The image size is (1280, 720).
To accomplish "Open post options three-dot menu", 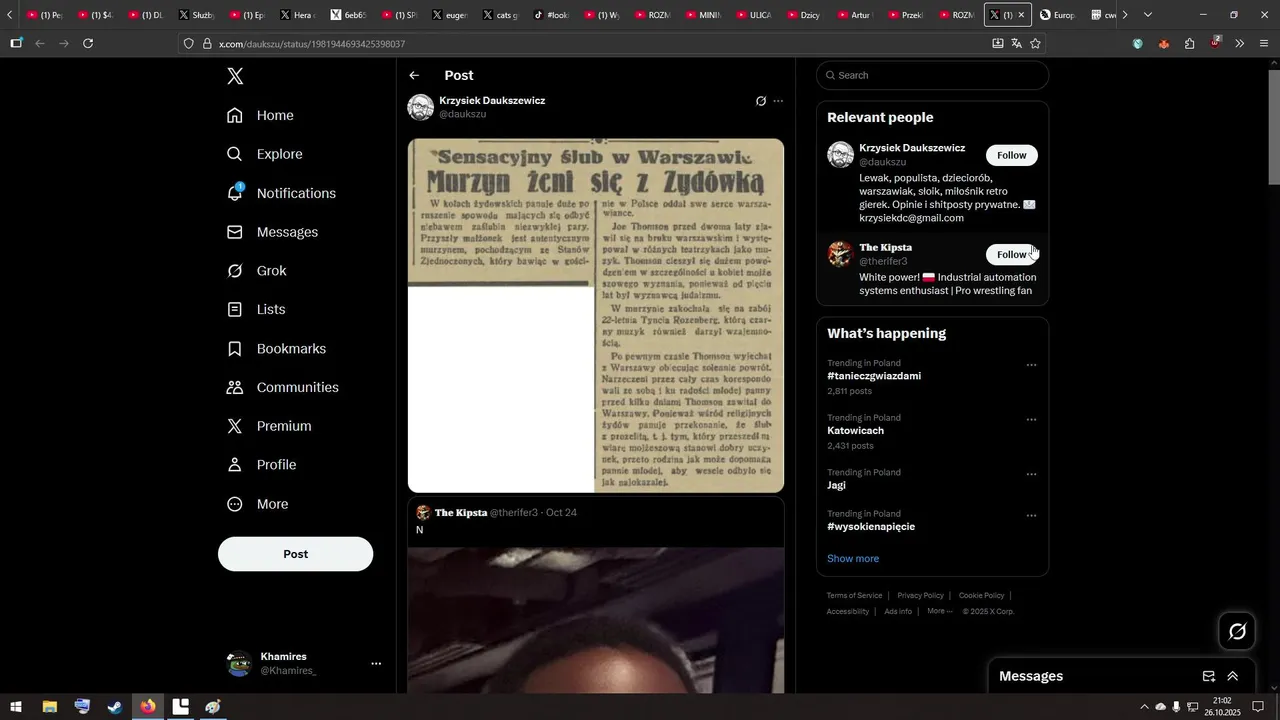I will pos(778,101).
